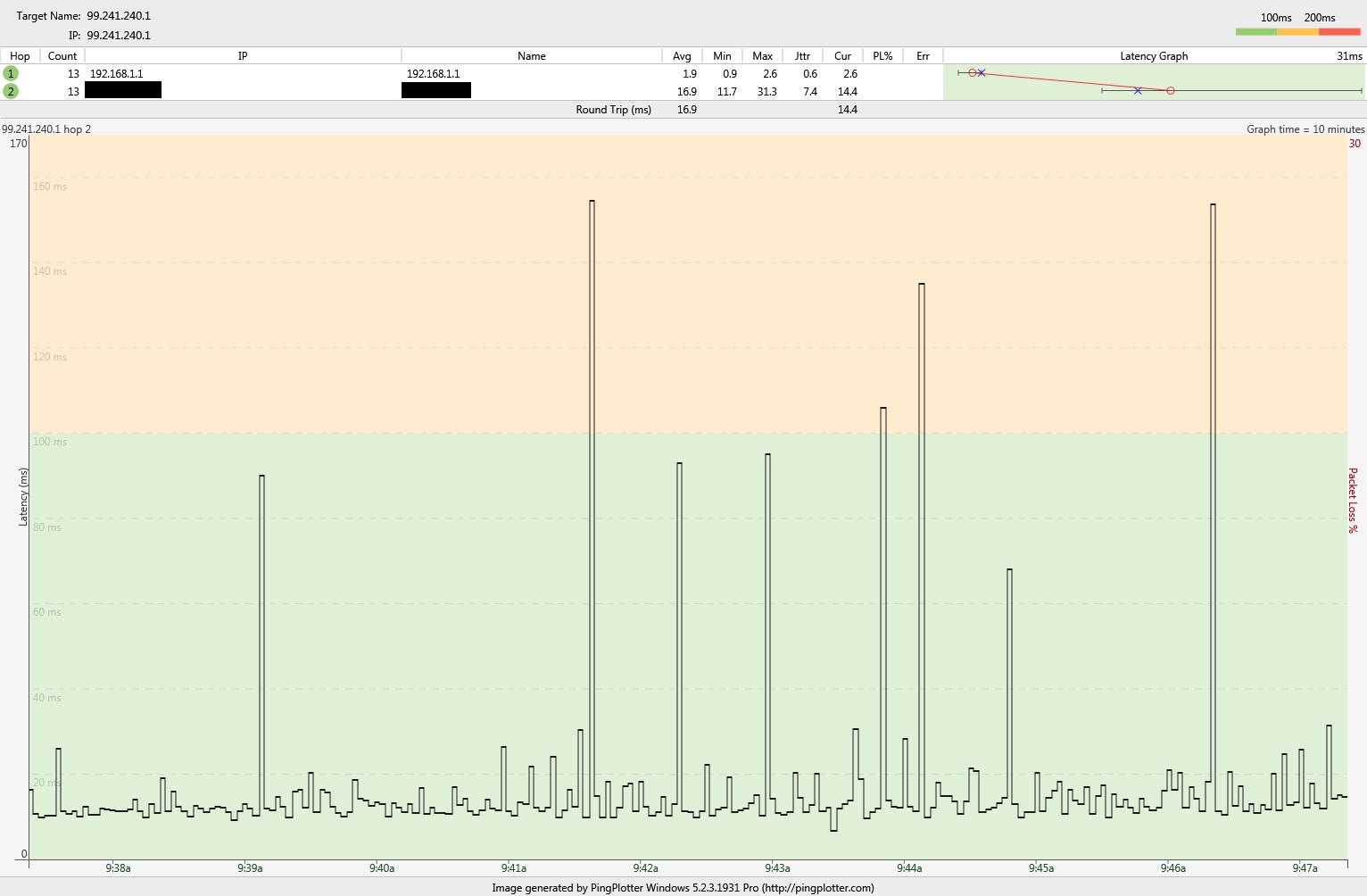The height and width of the screenshot is (896, 1367).
Task: Click the PL% column header
Action: [x=882, y=55]
